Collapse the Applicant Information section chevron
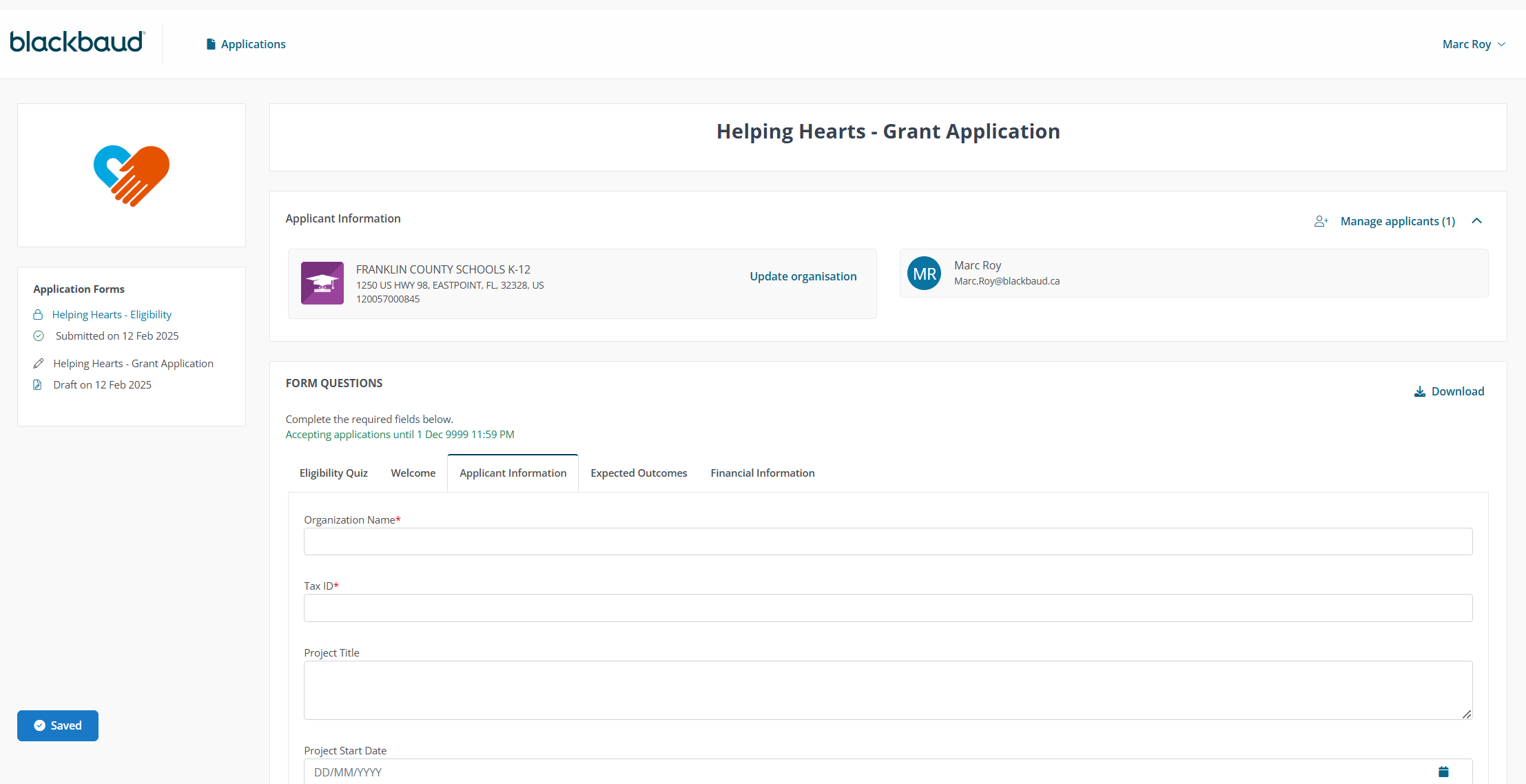The image size is (1526, 784). click(x=1476, y=221)
